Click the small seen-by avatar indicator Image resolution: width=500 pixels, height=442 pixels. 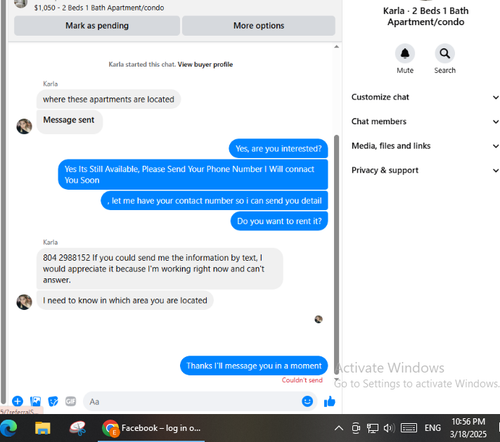(318, 319)
